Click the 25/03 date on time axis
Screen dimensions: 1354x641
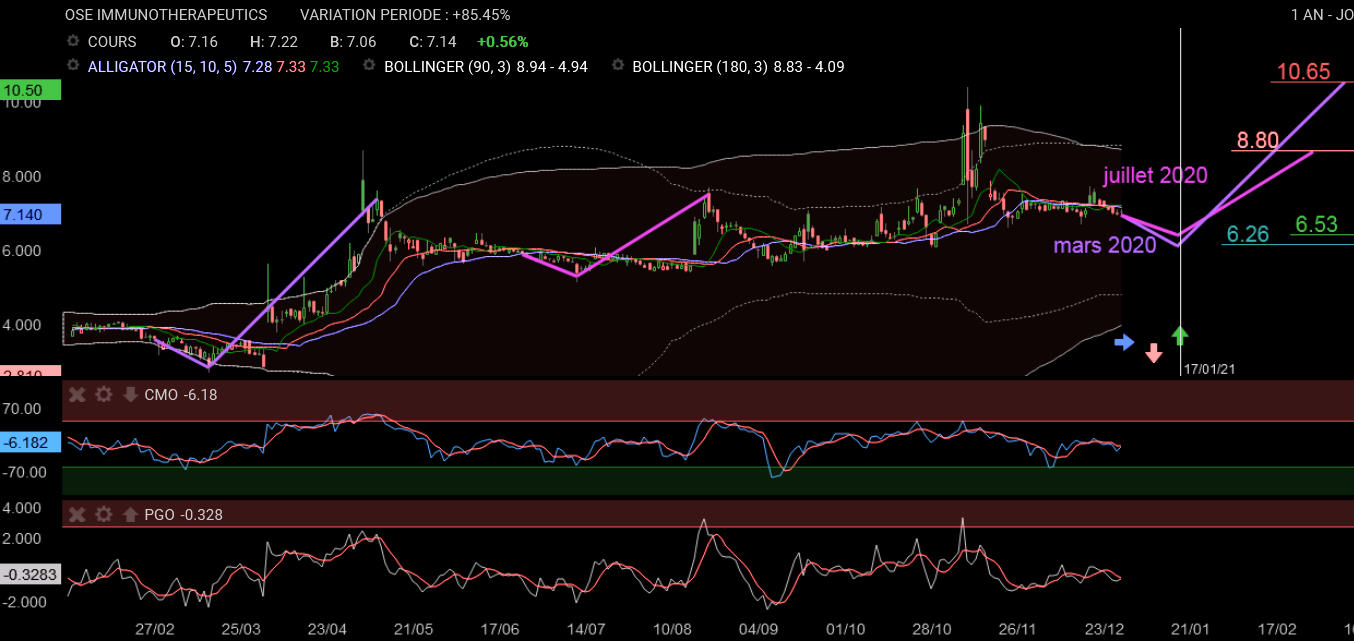click(x=241, y=628)
